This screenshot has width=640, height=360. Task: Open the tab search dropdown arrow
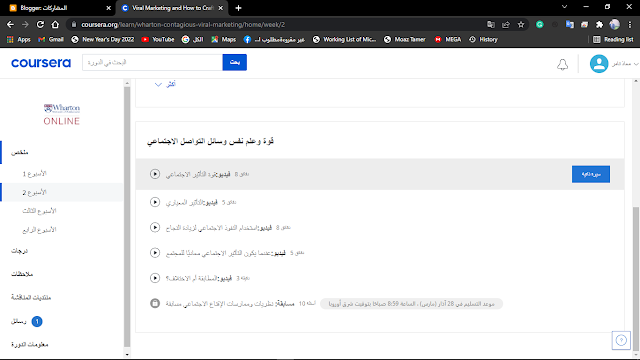(564, 7)
